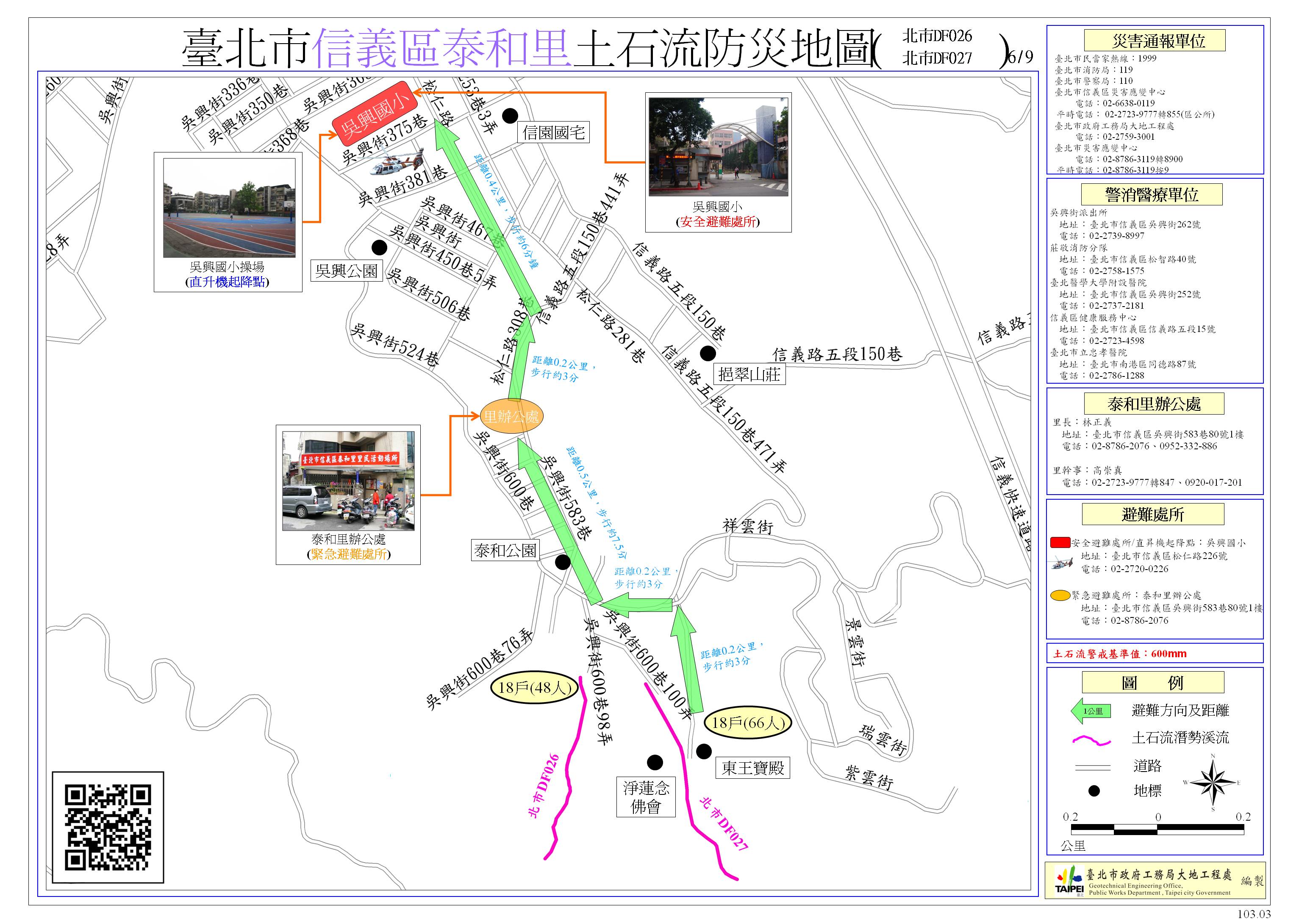Click the 吳興街381巷 street label
This screenshot has height=924, width=1299.
pyautogui.click(x=402, y=185)
